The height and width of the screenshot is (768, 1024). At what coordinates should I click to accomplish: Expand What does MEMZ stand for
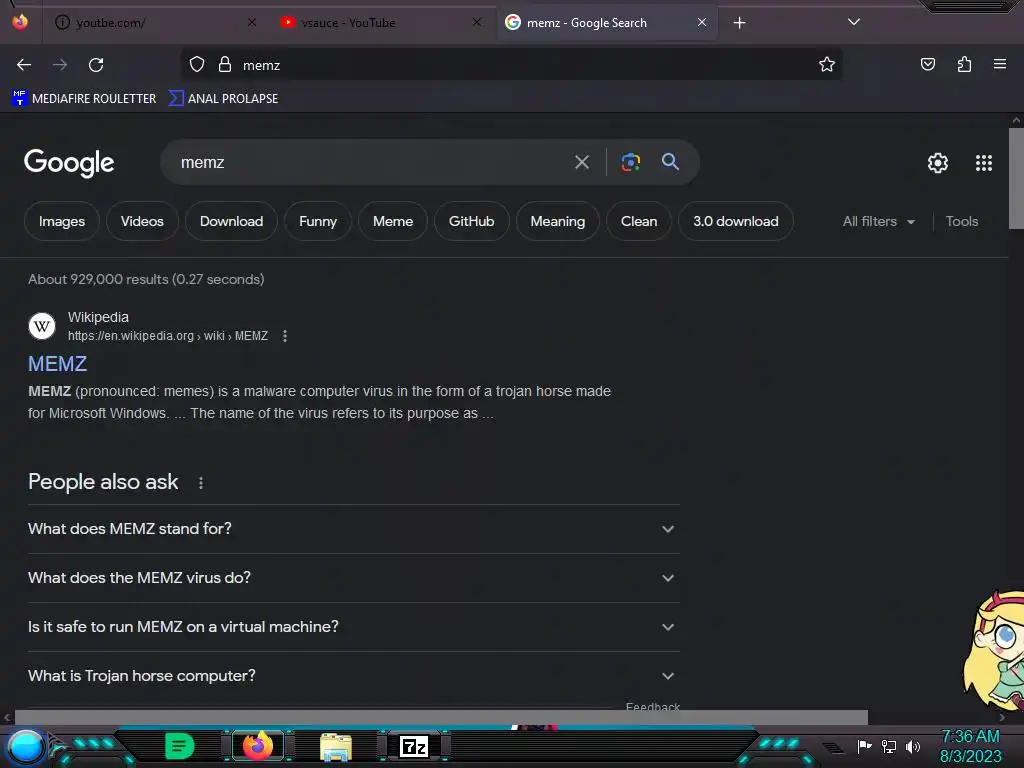(x=353, y=529)
